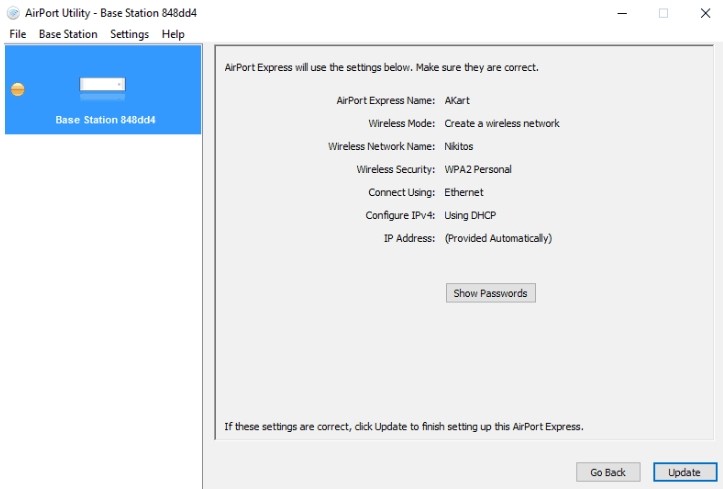Open the File menu

(x=18, y=34)
